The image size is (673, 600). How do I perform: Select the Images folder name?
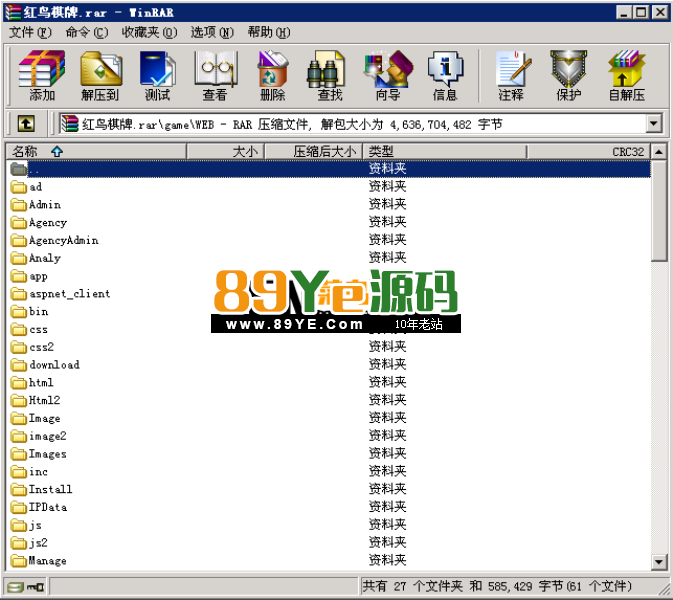coord(47,454)
